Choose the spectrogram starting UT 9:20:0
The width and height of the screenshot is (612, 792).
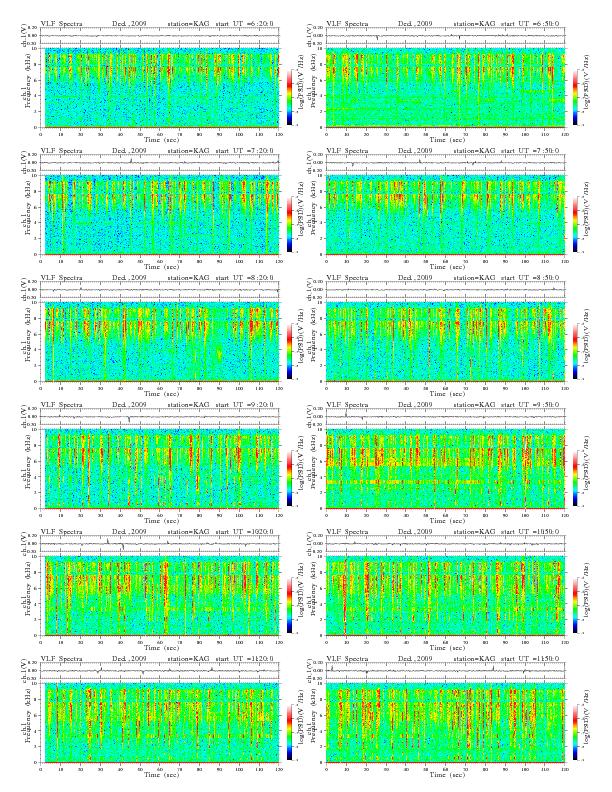(x=160, y=469)
